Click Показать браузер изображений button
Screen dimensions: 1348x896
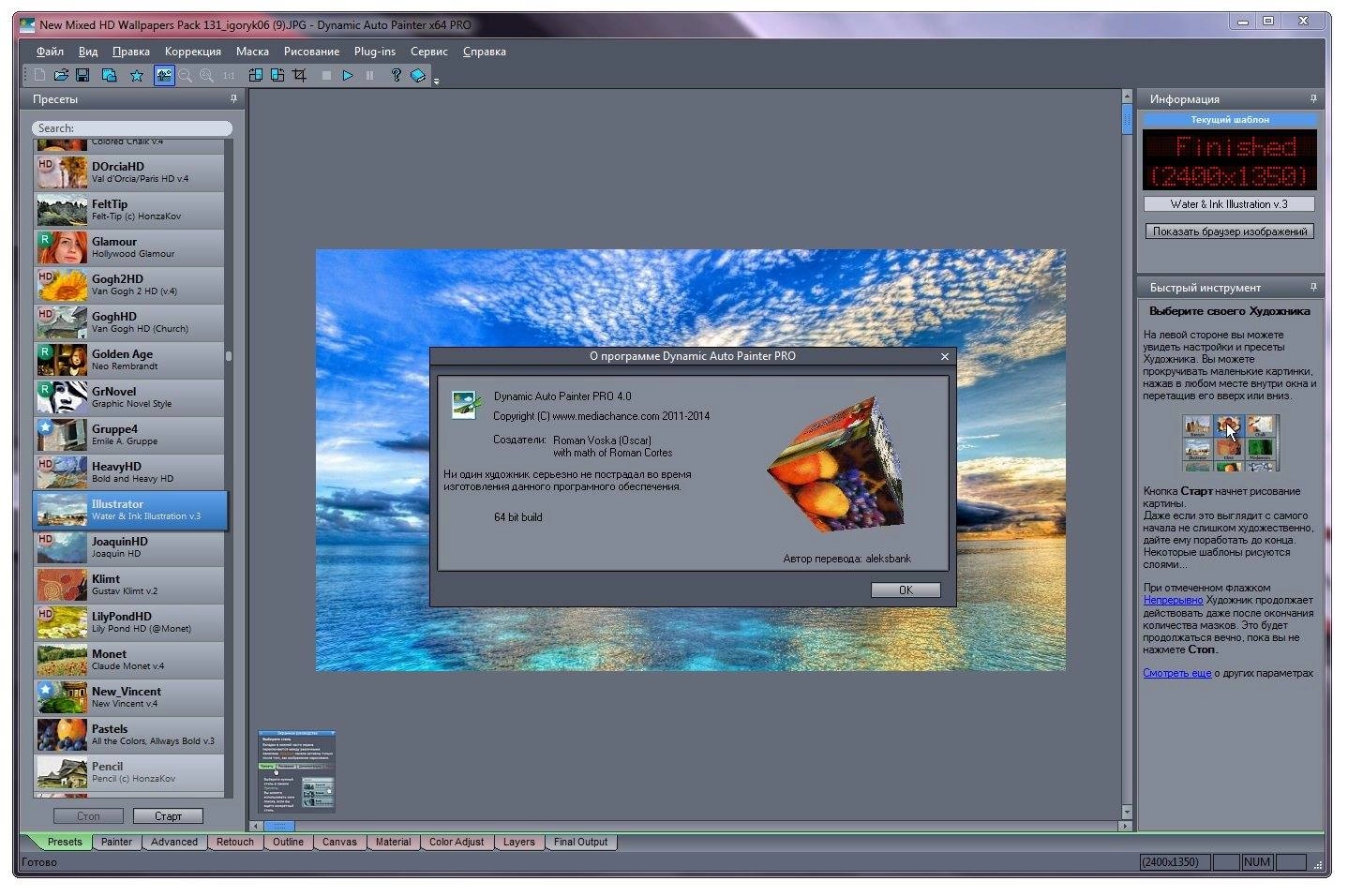tap(1230, 231)
